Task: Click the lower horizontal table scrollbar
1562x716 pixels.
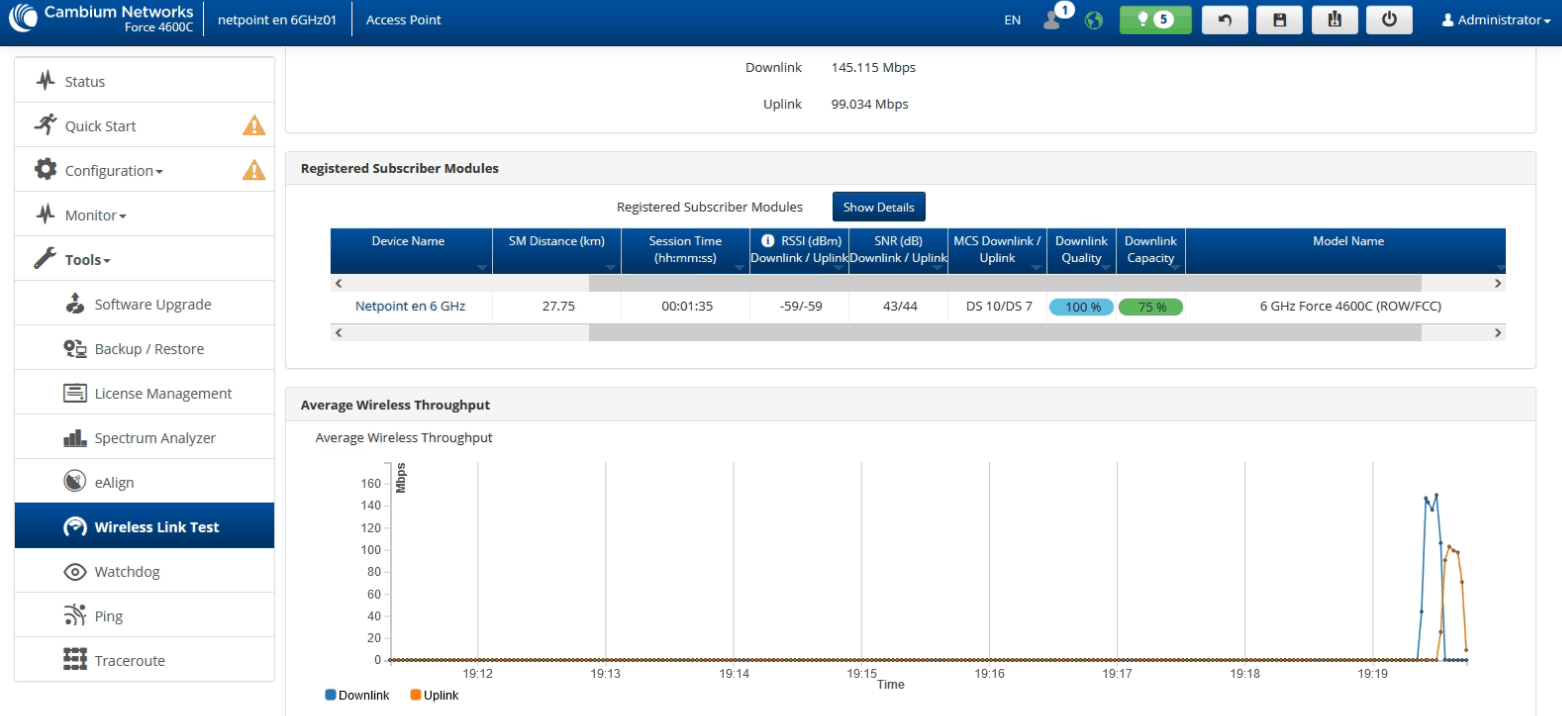Action: coord(1004,332)
